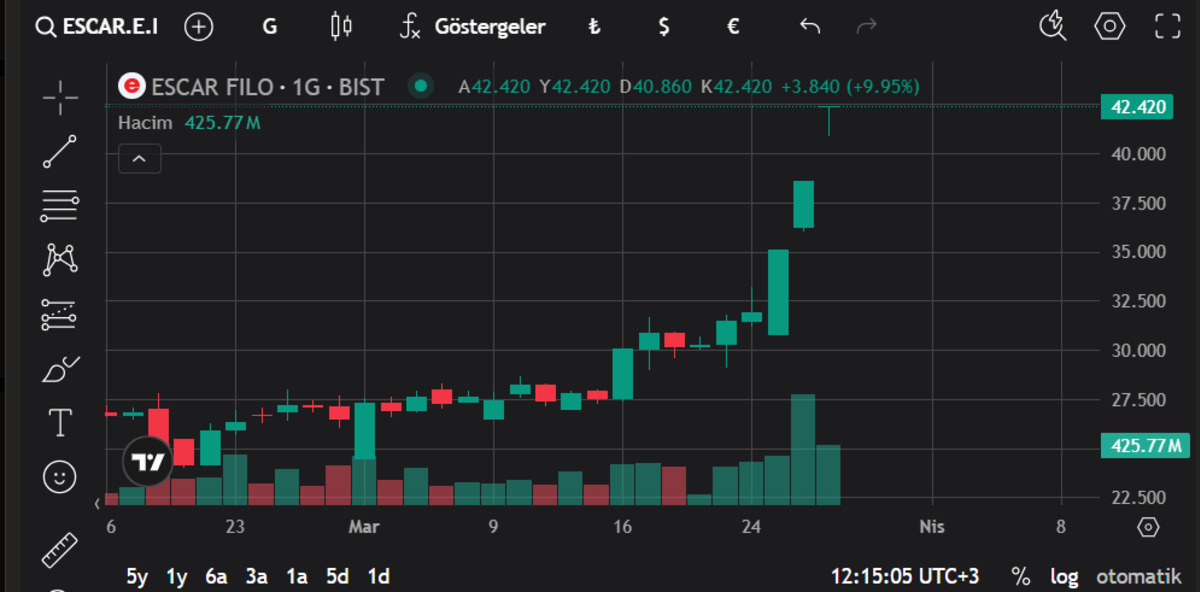
Task: Open time axis settings hexagon icon
Action: [x=1148, y=527]
